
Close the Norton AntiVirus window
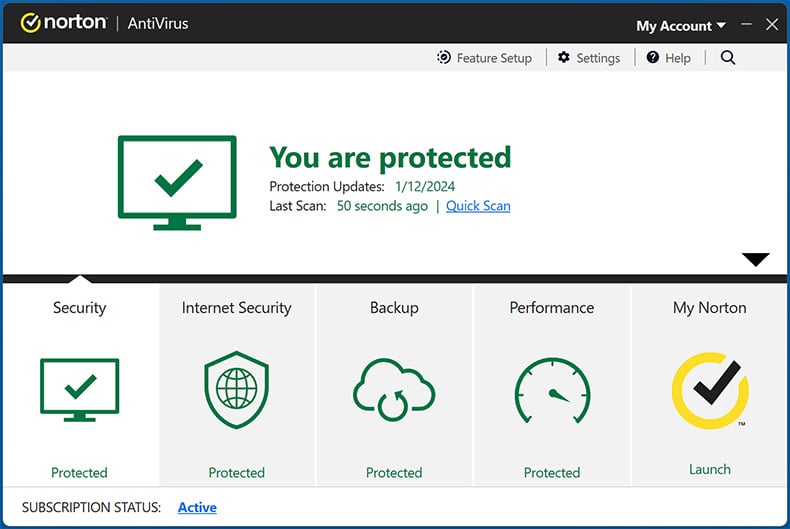pos(771,24)
